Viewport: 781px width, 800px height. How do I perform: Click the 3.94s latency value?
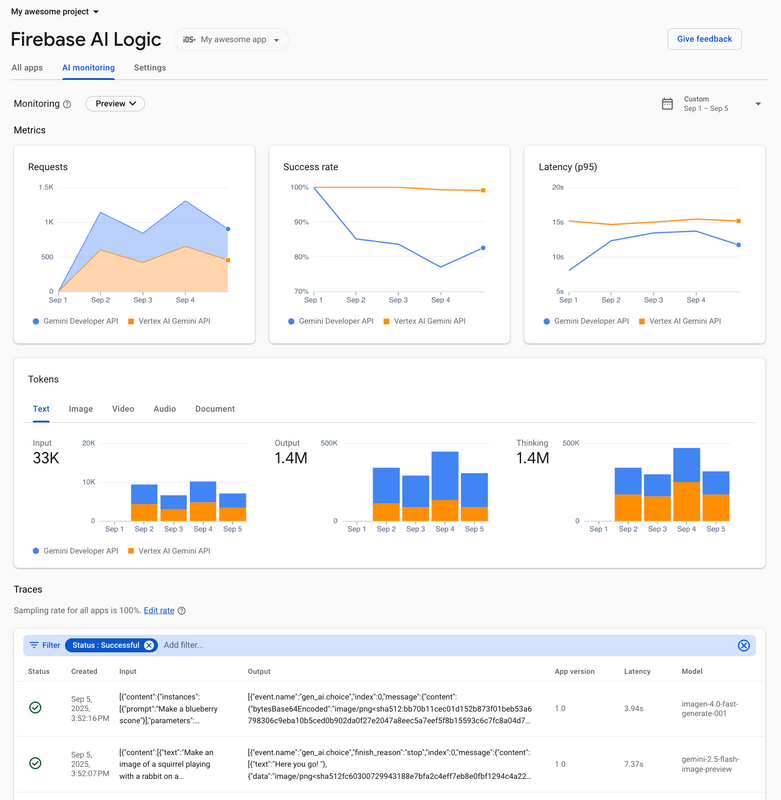pos(634,709)
